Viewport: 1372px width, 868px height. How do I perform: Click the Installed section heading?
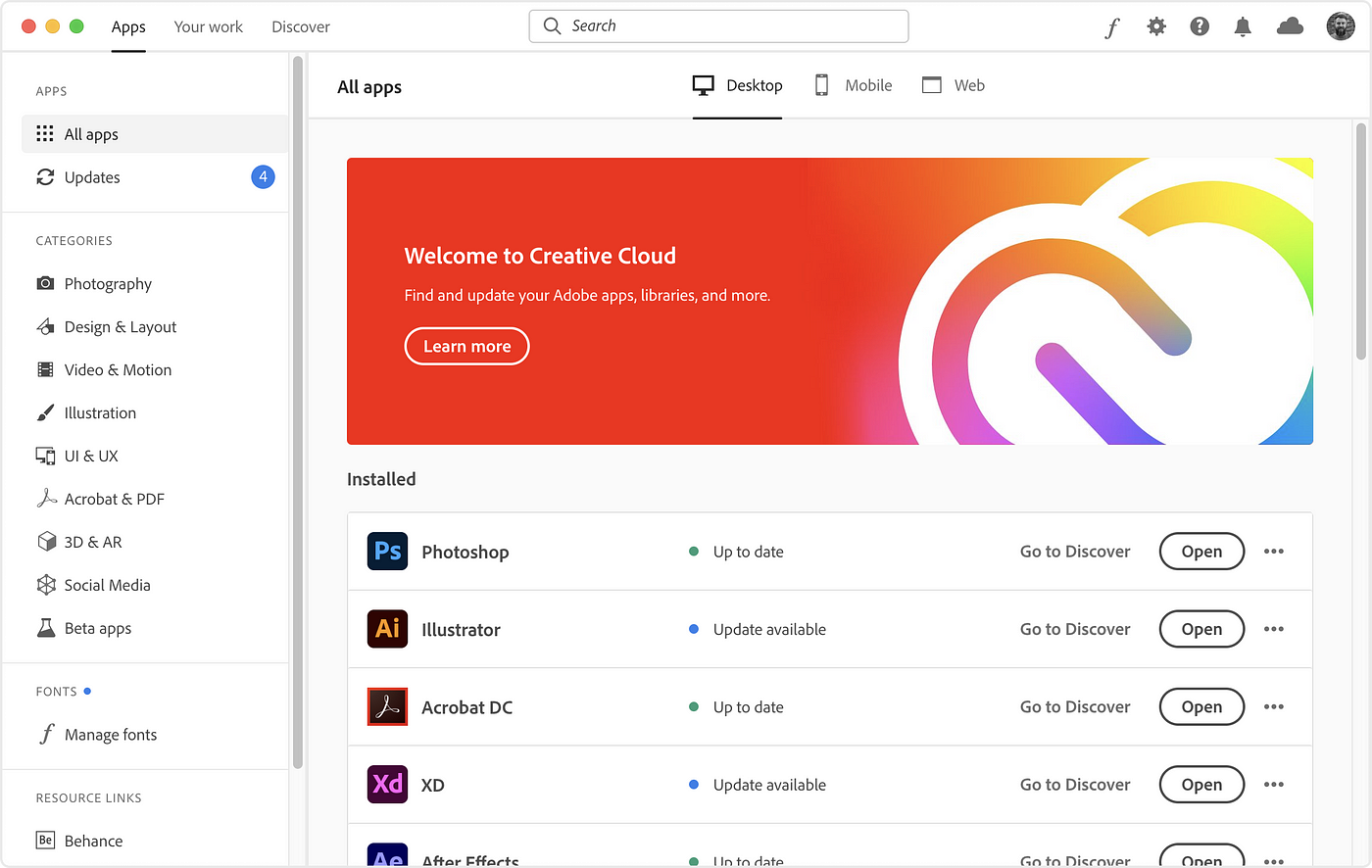coord(381,479)
